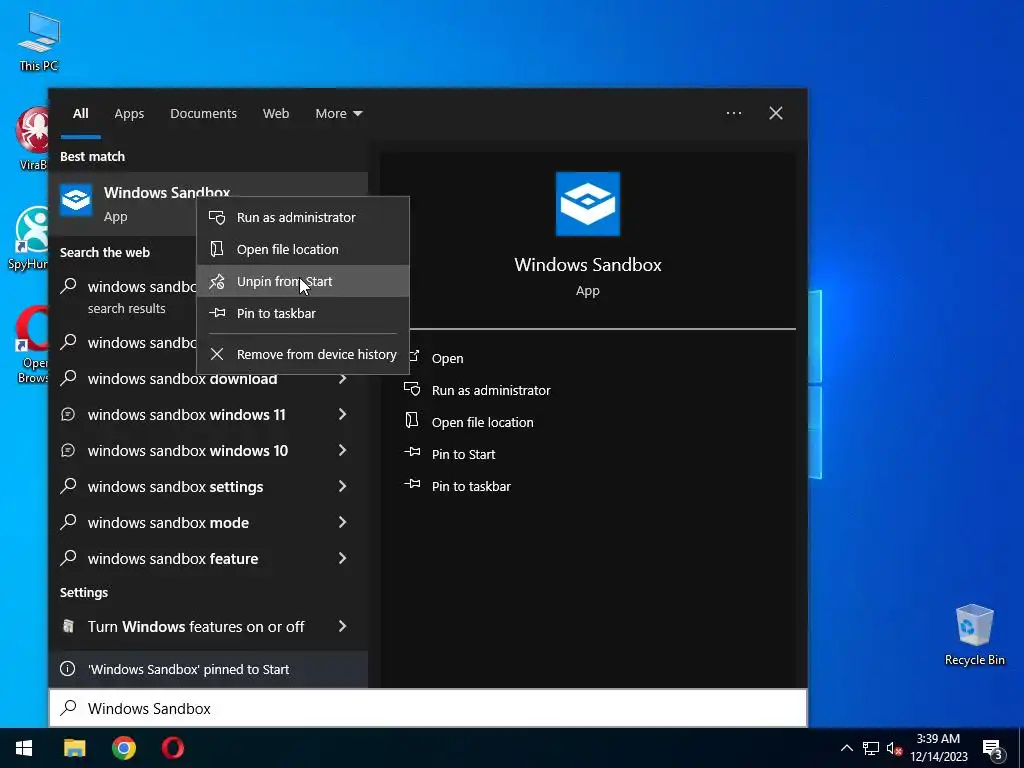The height and width of the screenshot is (768, 1024).
Task: Expand Turn Windows features on or off arrow
Action: pos(342,627)
